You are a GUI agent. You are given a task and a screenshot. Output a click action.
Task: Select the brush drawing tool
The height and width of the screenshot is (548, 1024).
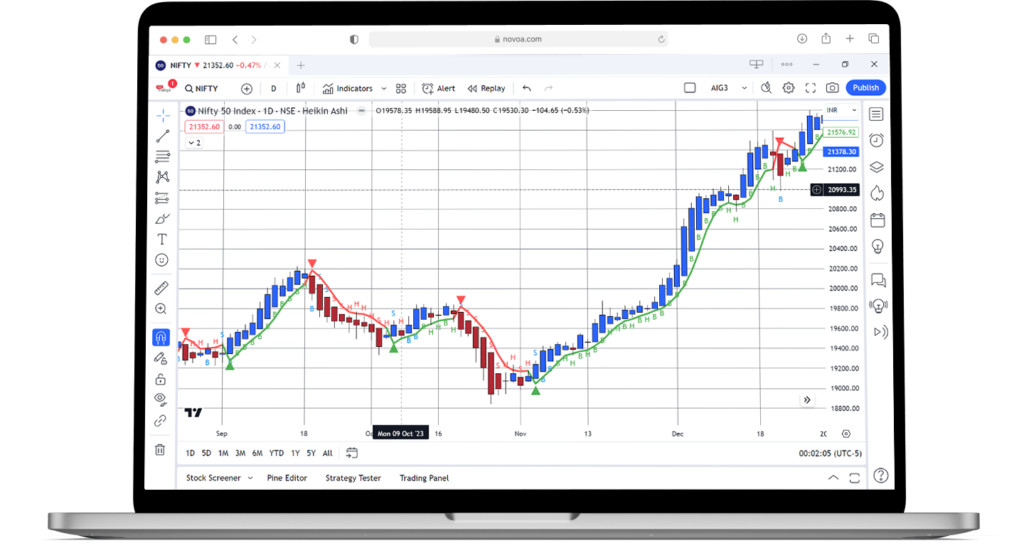tap(162, 219)
